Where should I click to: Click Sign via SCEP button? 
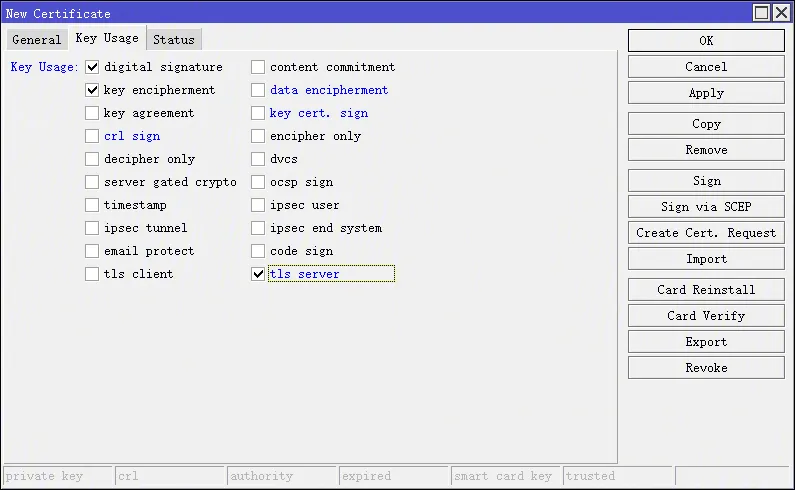click(x=706, y=207)
